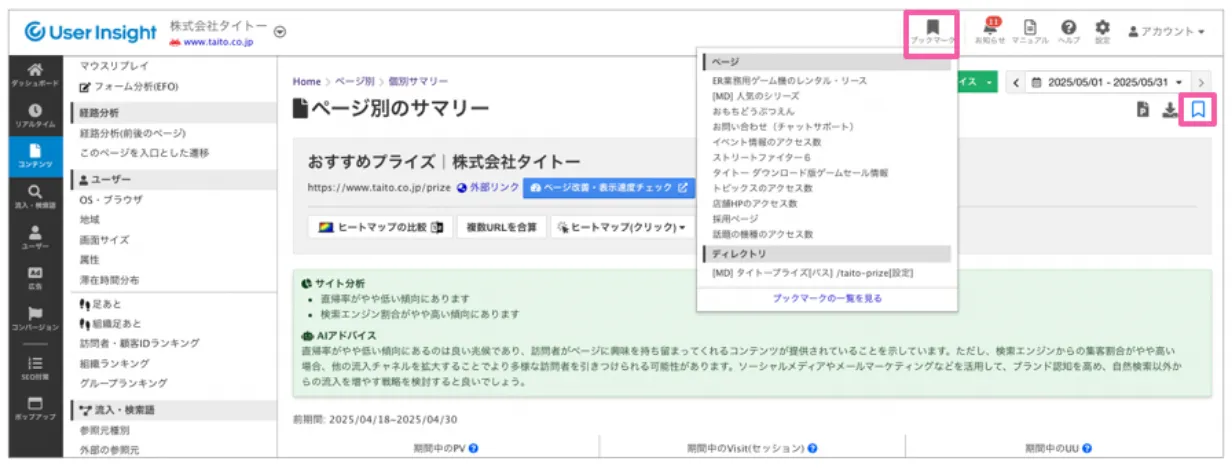The image size is (1232, 472).
Task: Open 店舗HPのアクセス数 bookmark
Action: pos(754,203)
